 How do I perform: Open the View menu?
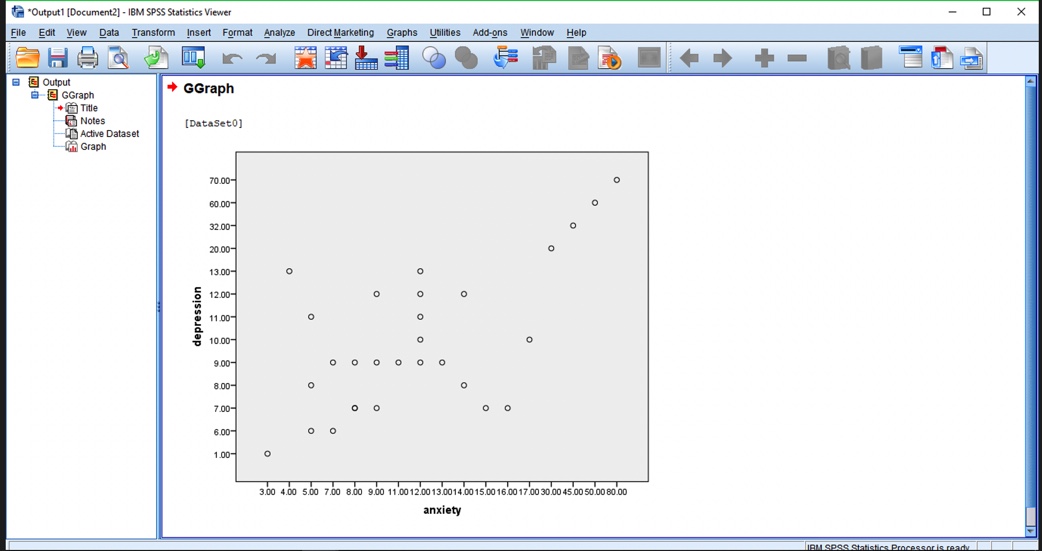click(76, 33)
